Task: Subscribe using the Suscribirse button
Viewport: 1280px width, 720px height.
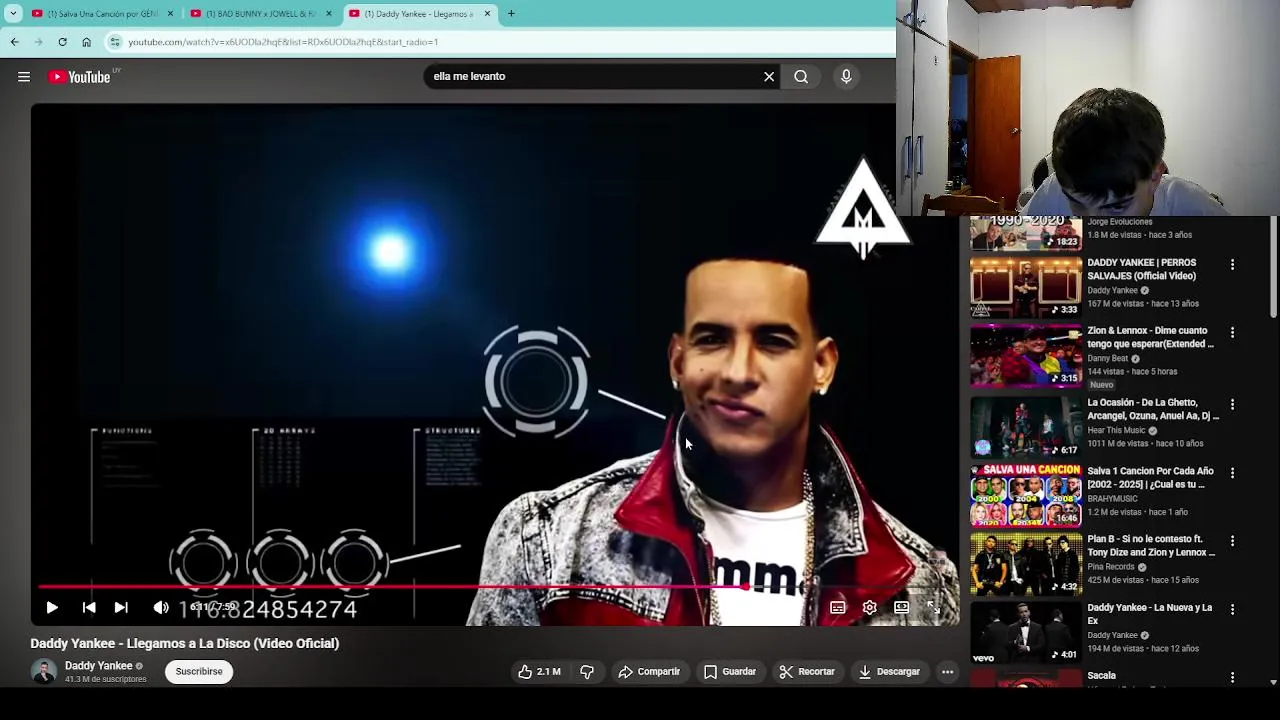Action: (x=199, y=672)
